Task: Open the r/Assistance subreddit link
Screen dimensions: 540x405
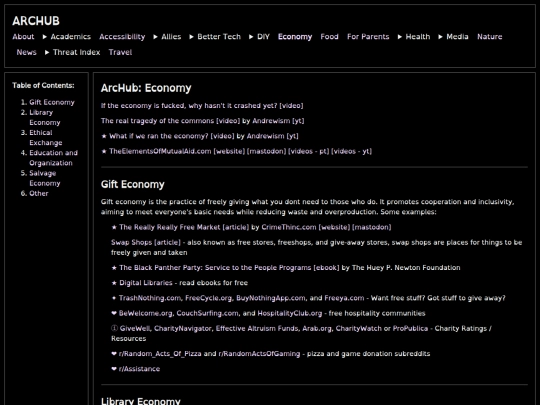Action: coord(139,369)
